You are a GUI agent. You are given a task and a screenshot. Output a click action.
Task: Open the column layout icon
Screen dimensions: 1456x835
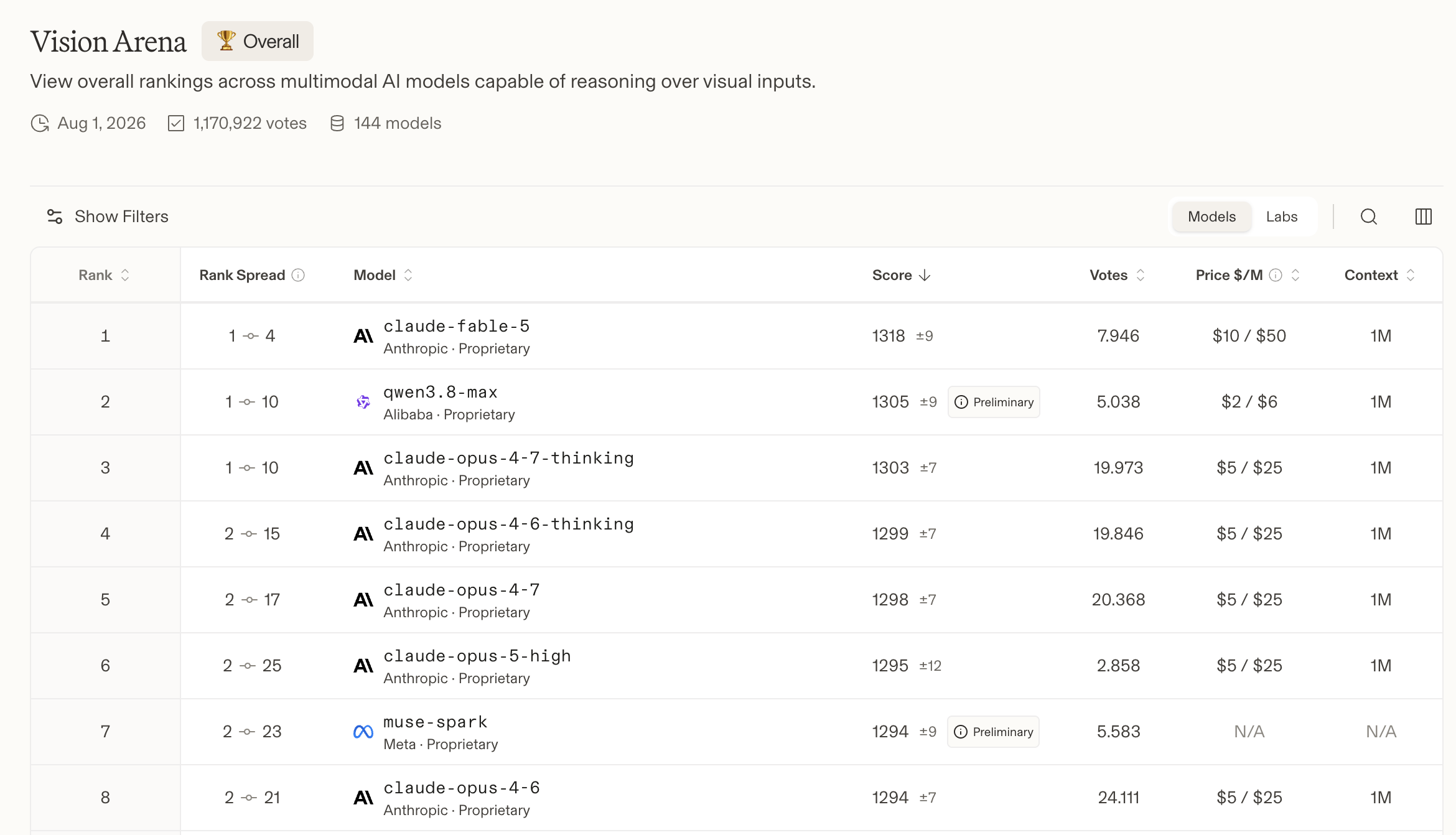click(x=1423, y=217)
